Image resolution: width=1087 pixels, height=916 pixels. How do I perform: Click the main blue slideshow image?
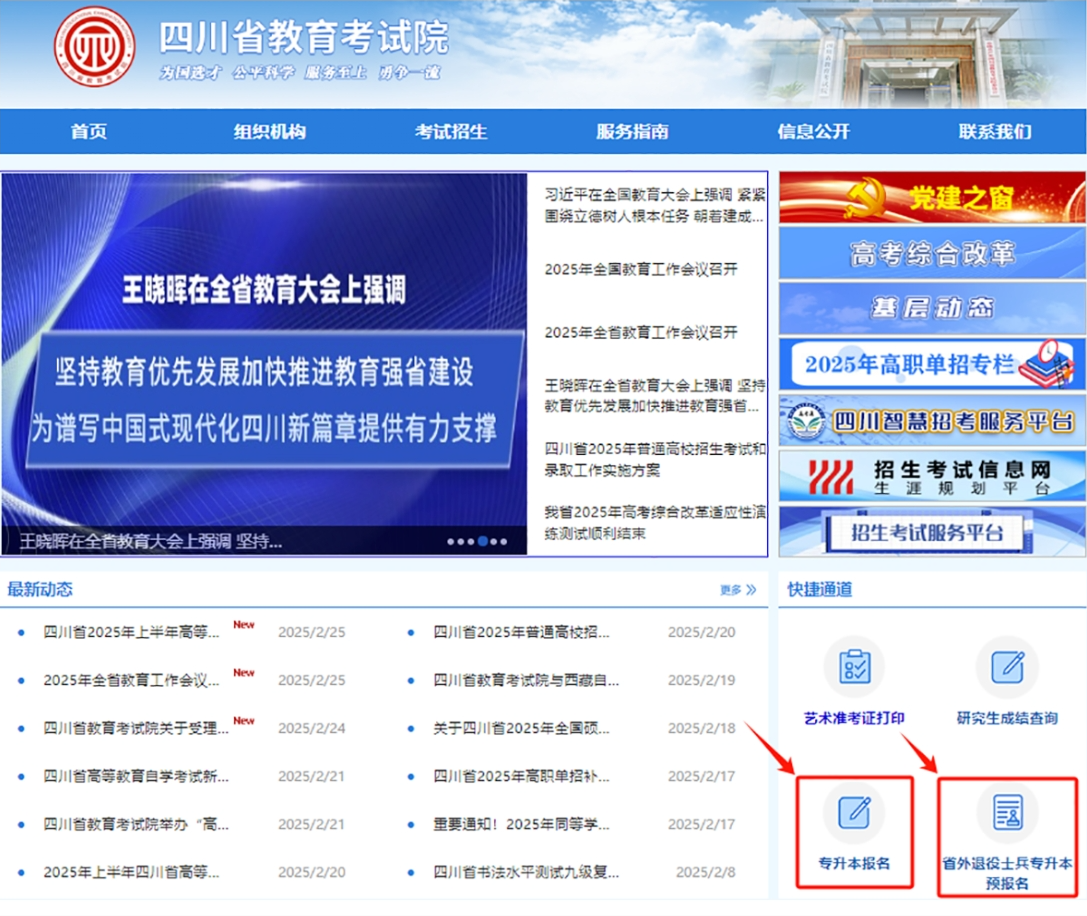pyautogui.click(x=264, y=350)
